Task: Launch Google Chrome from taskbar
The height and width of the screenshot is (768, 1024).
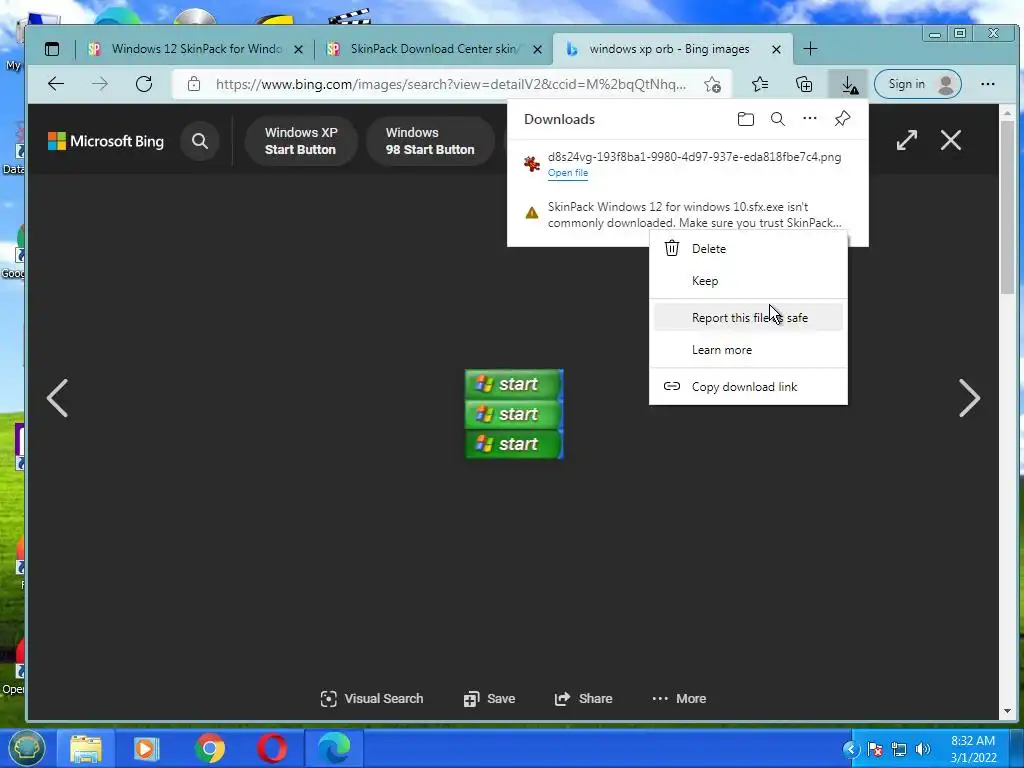Action: (x=210, y=748)
